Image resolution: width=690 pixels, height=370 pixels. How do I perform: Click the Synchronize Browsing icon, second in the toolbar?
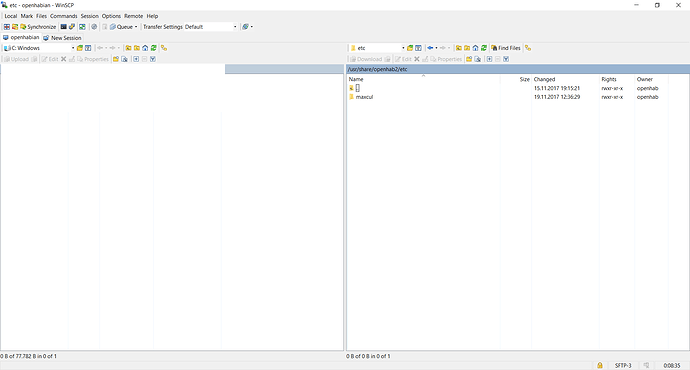pos(15,27)
